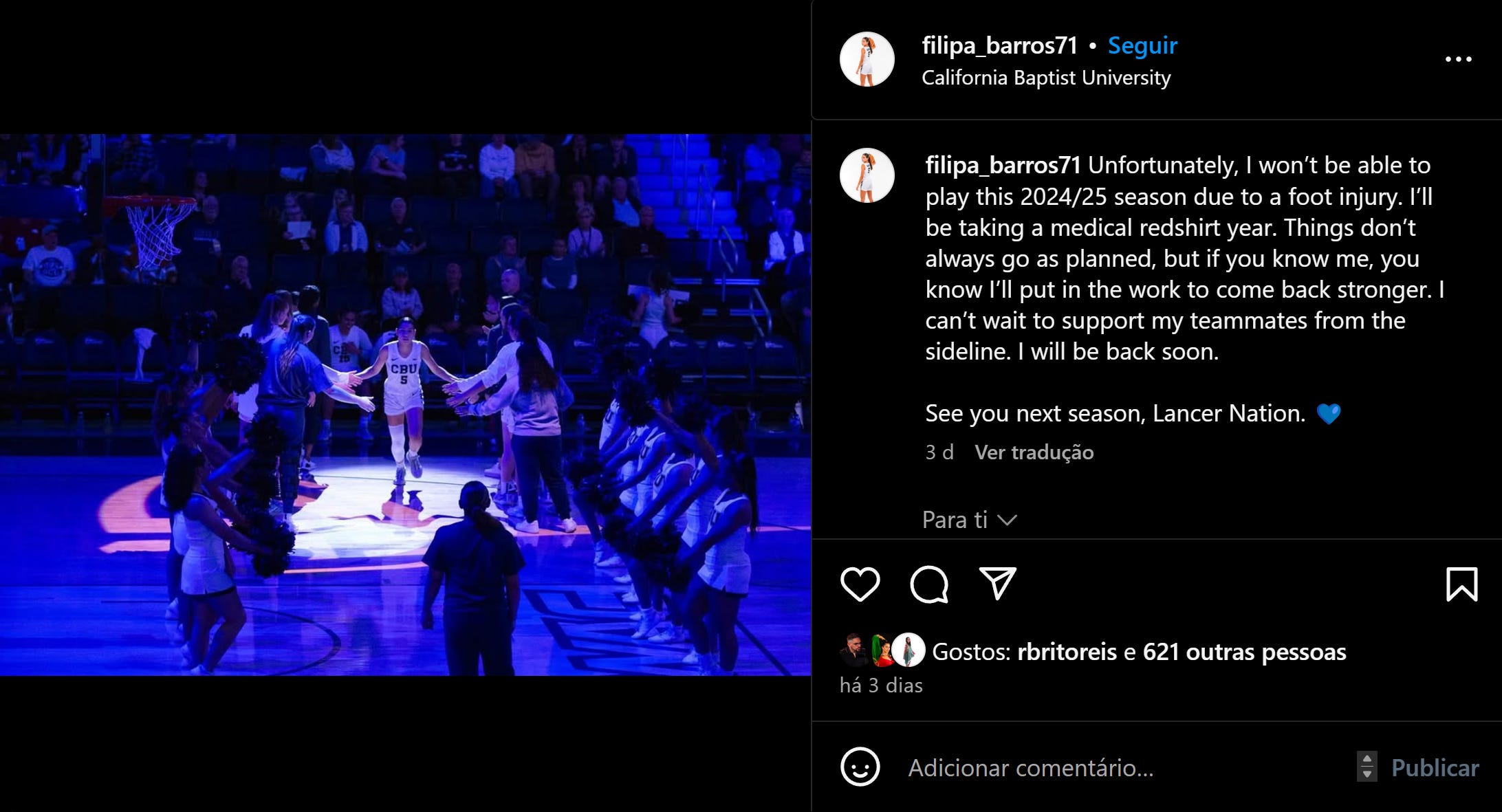Image resolution: width=1502 pixels, height=812 pixels.
Task: View the rbritoreis profile from the likes
Action: (x=1067, y=652)
